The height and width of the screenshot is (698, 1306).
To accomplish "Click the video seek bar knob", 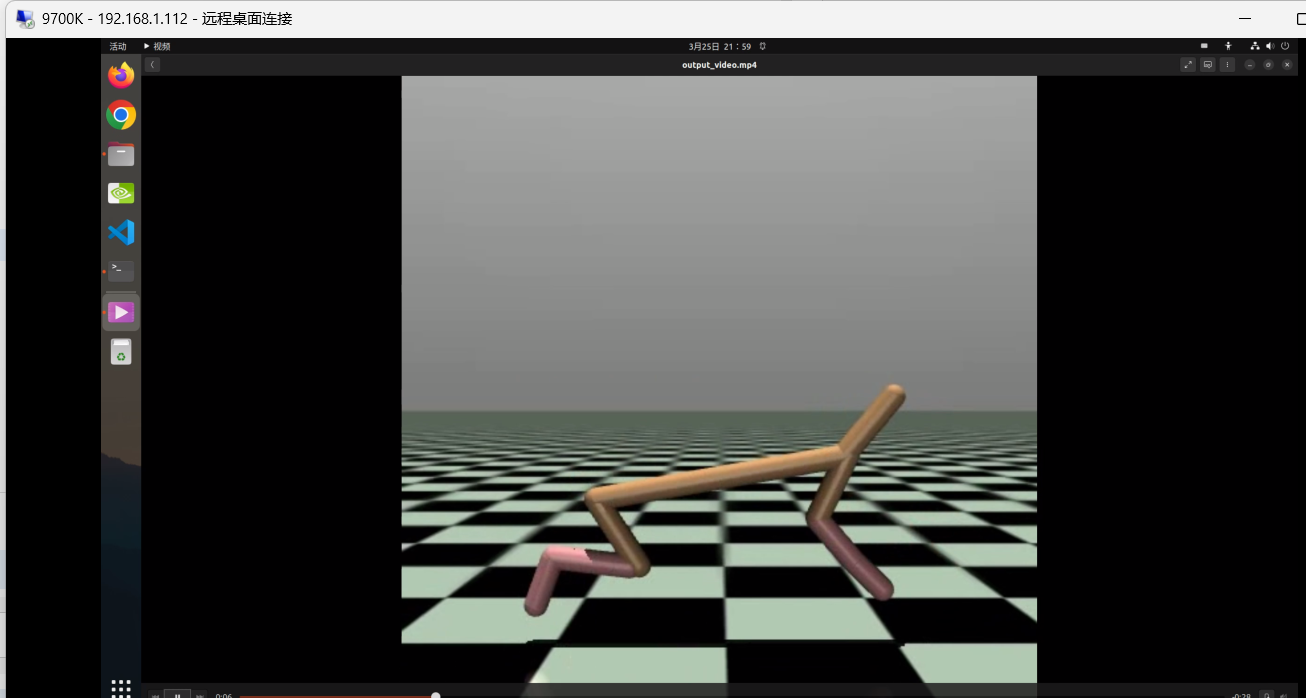I will tap(436, 695).
